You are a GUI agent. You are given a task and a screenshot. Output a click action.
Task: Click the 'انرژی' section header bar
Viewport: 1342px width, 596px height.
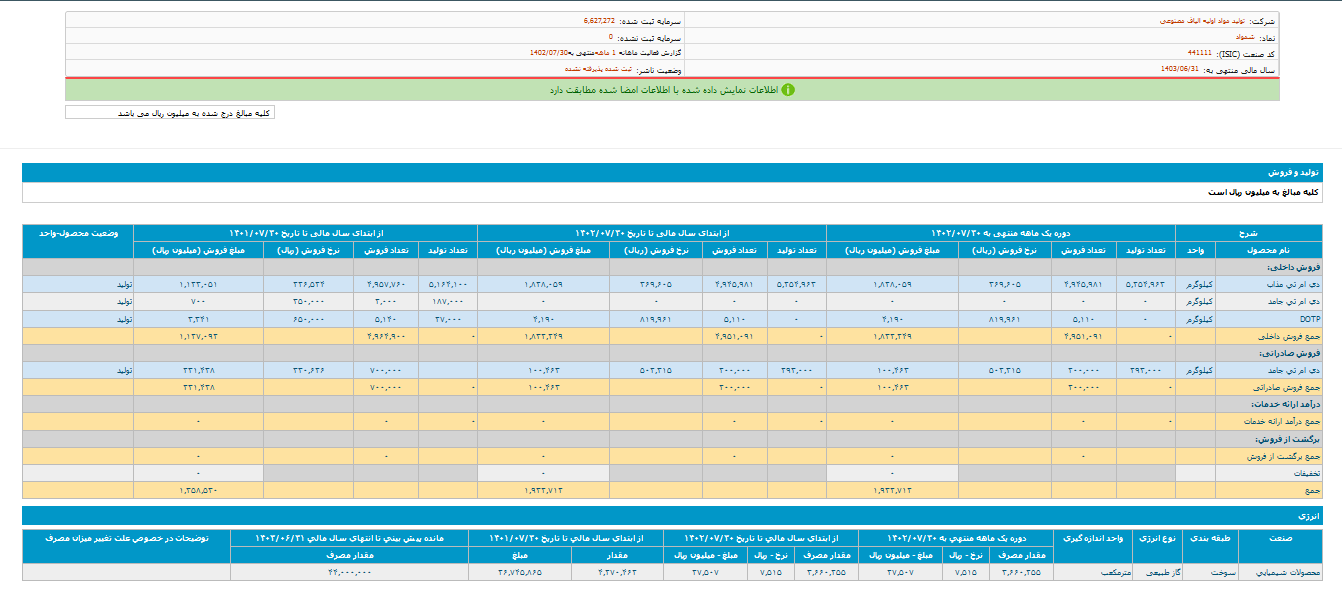[1306, 516]
